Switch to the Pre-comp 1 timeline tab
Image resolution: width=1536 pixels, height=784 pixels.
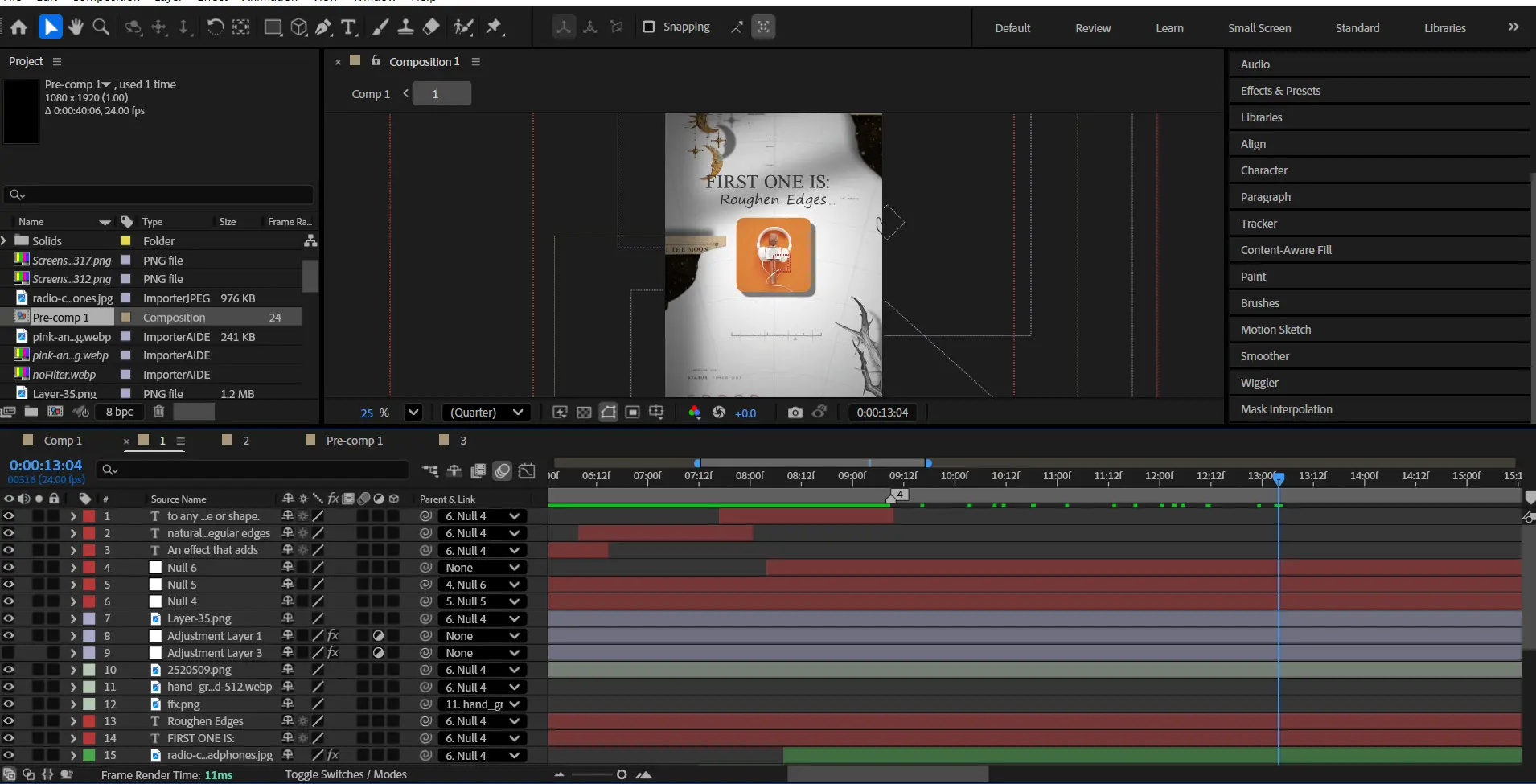click(x=354, y=441)
